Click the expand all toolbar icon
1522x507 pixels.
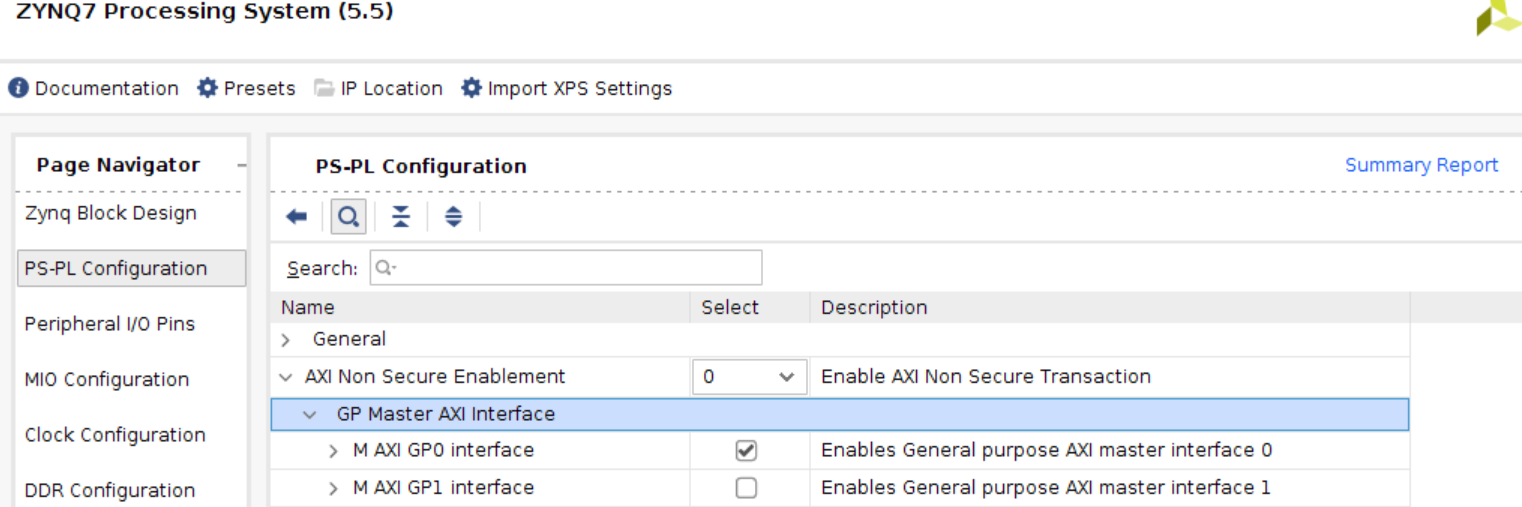coord(454,217)
